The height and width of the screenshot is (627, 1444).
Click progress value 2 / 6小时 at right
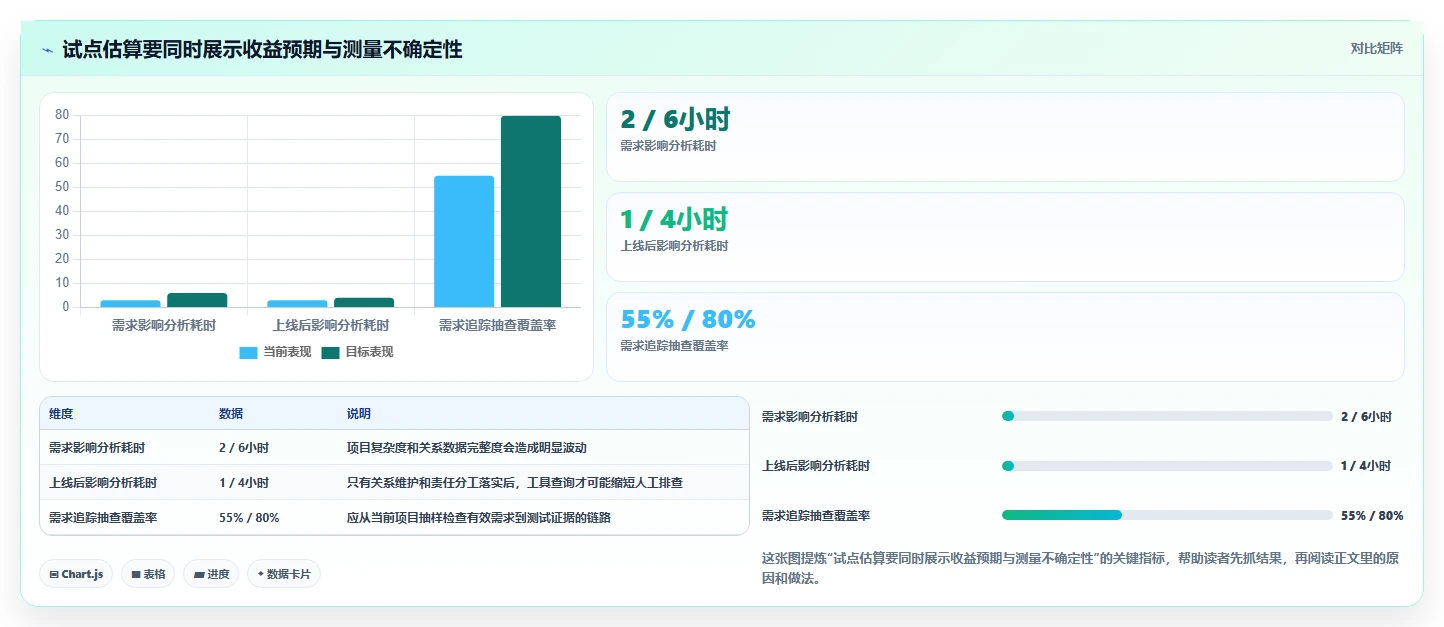click(1366, 417)
